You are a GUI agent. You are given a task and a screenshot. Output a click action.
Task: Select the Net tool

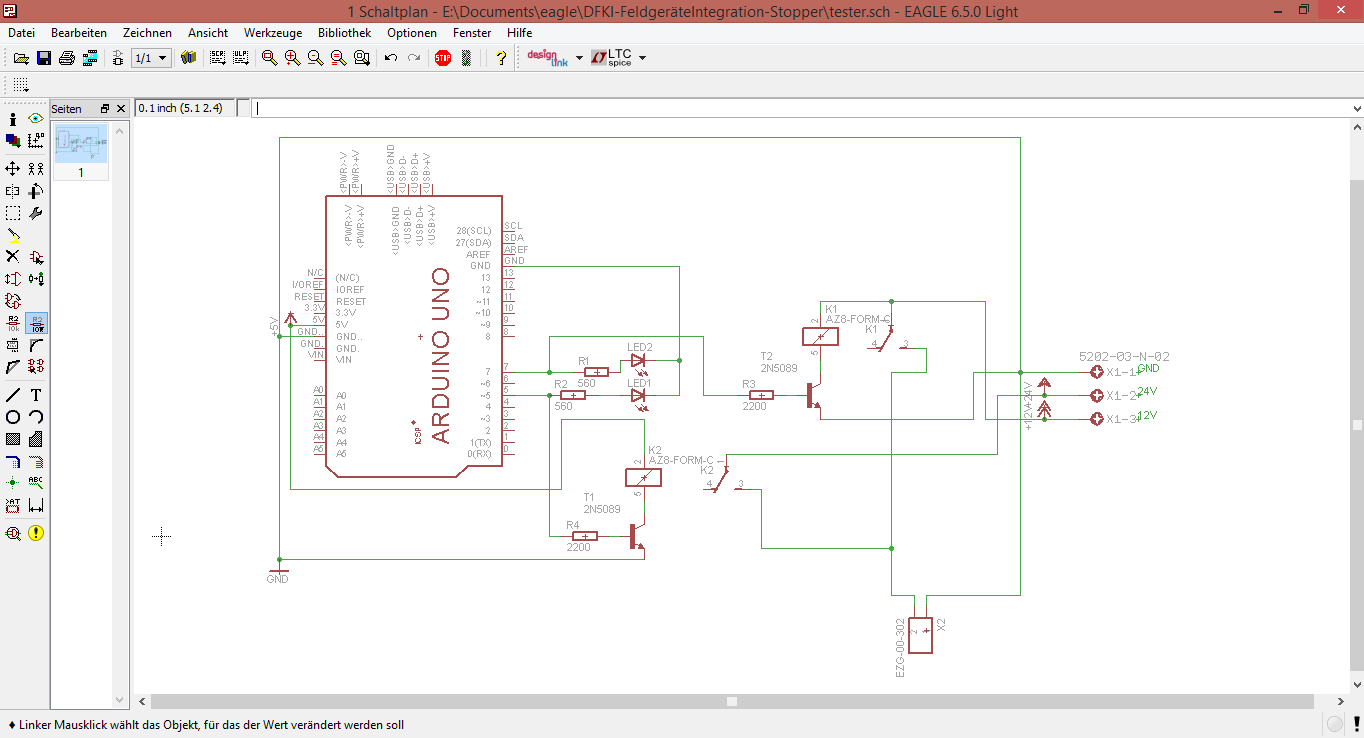(x=36, y=461)
